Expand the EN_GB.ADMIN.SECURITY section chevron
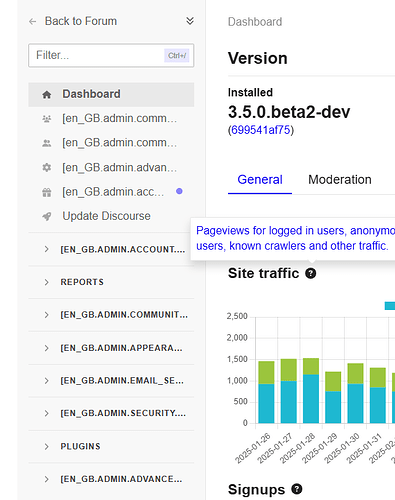Image resolution: width=395 pixels, height=500 pixels. (46, 413)
